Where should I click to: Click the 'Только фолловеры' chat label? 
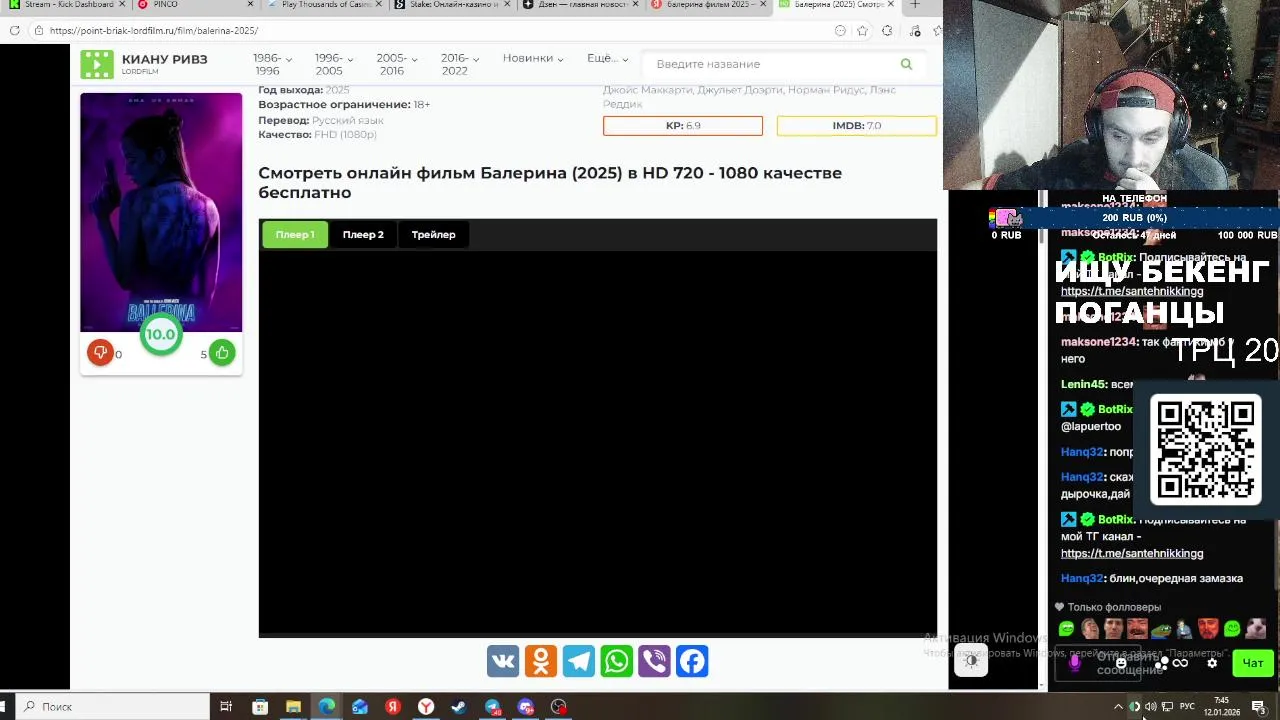[1114, 607]
